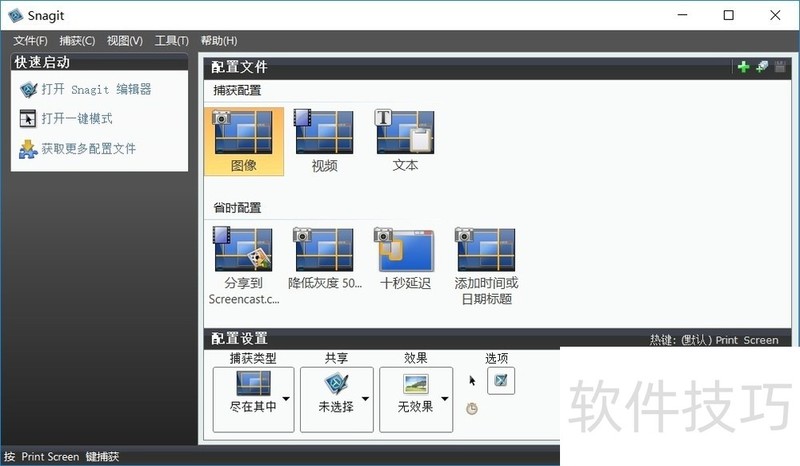Click the save profile disk icon

(x=780, y=67)
